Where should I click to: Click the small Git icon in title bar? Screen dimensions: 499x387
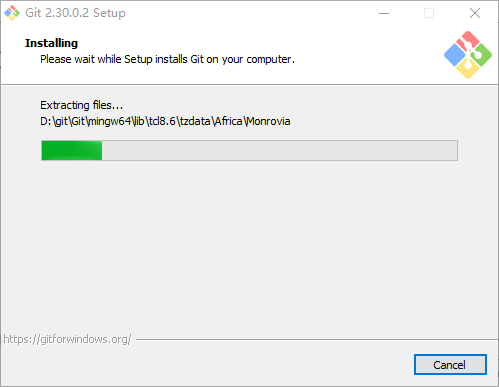coord(12,13)
